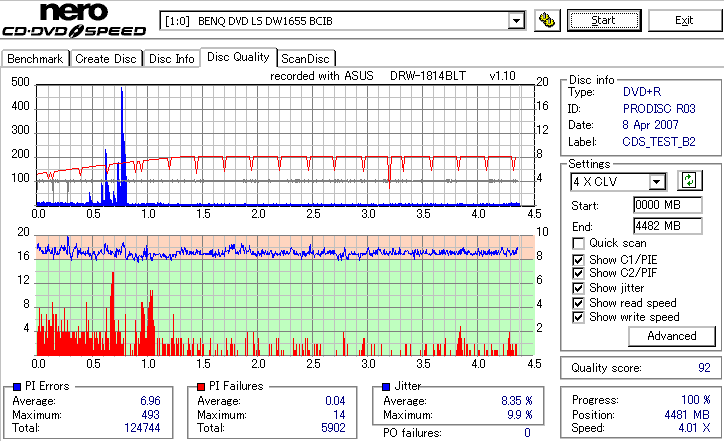This screenshot has width=724, height=441.
Task: Click the Speed value 4.01 X
Action: (x=694, y=428)
